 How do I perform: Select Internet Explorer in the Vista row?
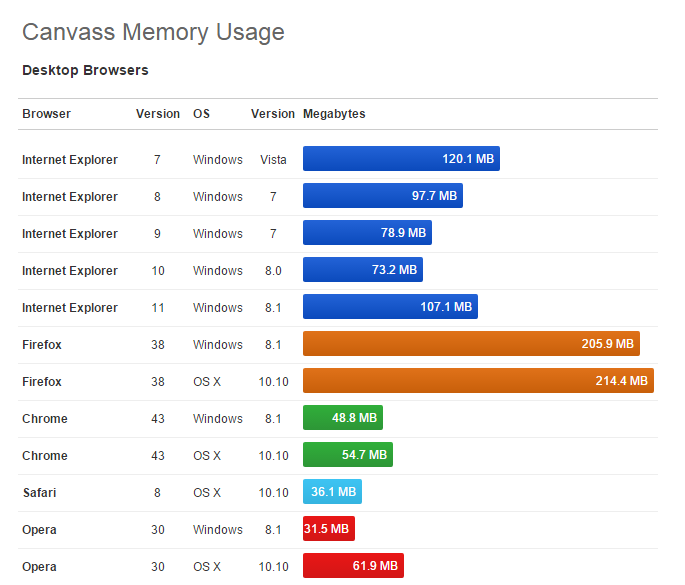(x=70, y=160)
